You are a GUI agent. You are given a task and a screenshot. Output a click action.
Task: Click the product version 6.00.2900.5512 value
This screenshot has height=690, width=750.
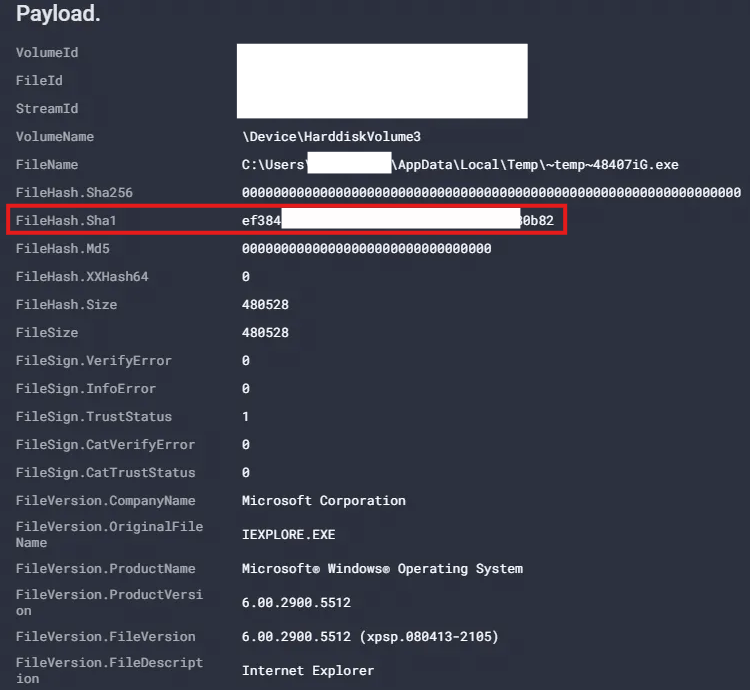pyautogui.click(x=296, y=603)
